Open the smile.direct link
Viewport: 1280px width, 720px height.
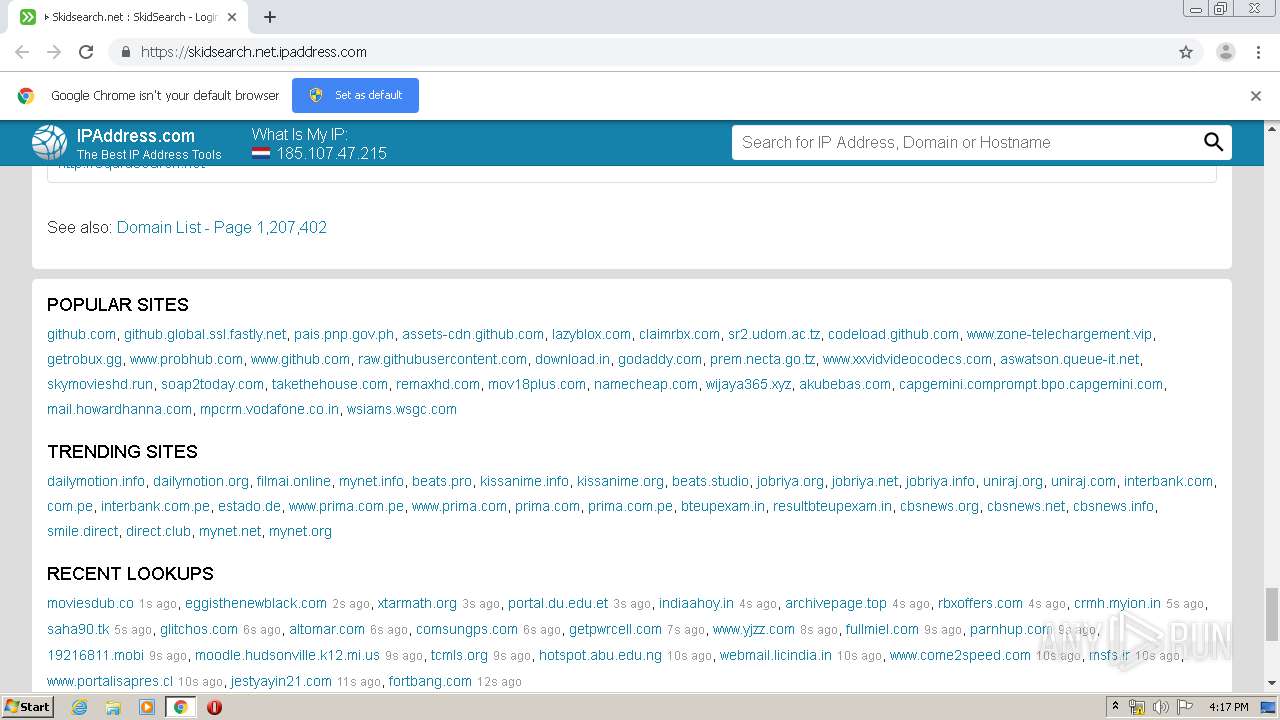click(82, 531)
